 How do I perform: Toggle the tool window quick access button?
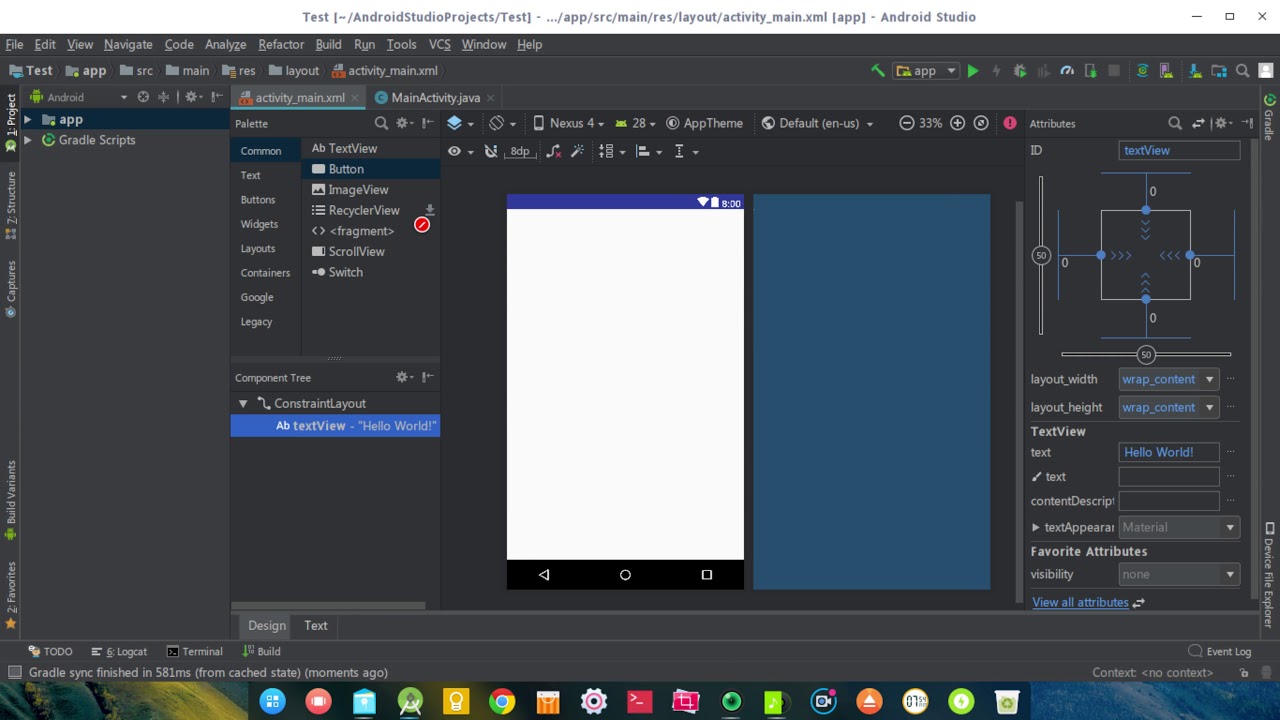click(x=14, y=672)
